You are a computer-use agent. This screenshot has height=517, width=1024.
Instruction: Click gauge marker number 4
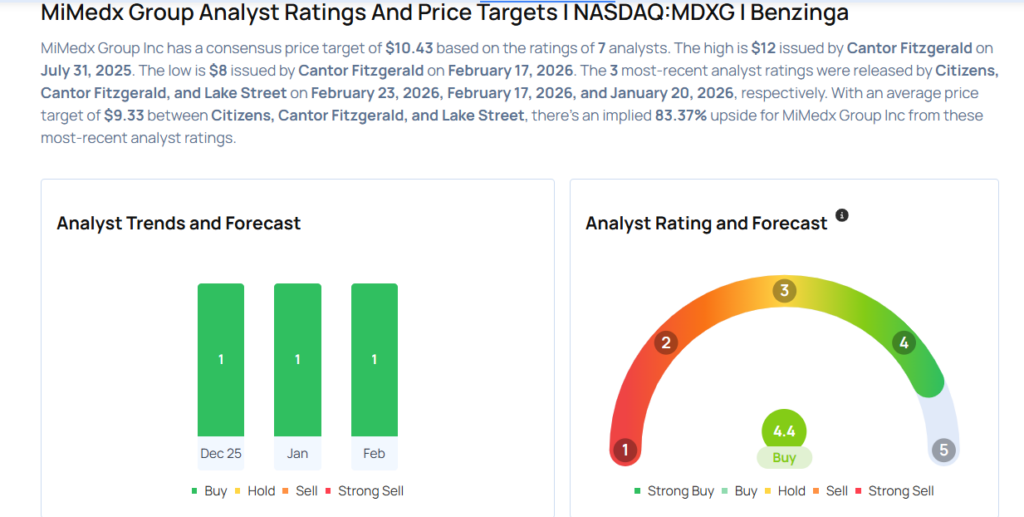click(904, 343)
